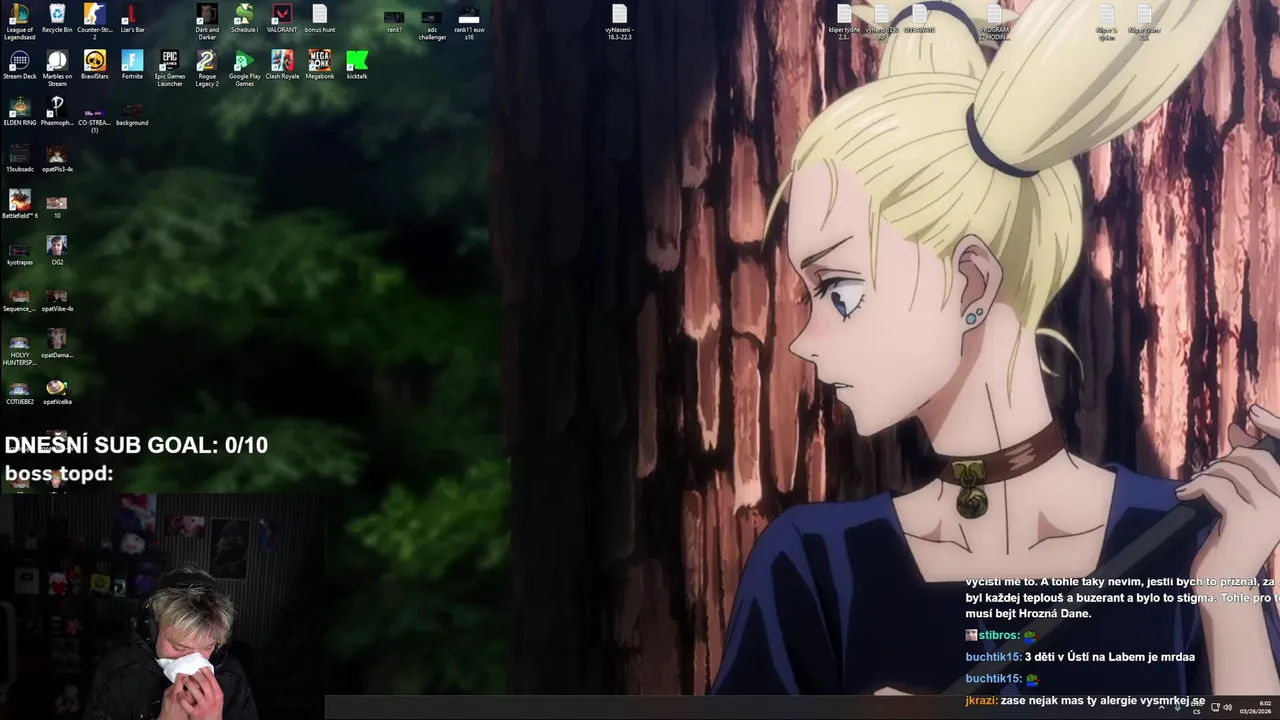The width and height of the screenshot is (1280, 720).
Task: Open rank1 image file
Action: 395,21
